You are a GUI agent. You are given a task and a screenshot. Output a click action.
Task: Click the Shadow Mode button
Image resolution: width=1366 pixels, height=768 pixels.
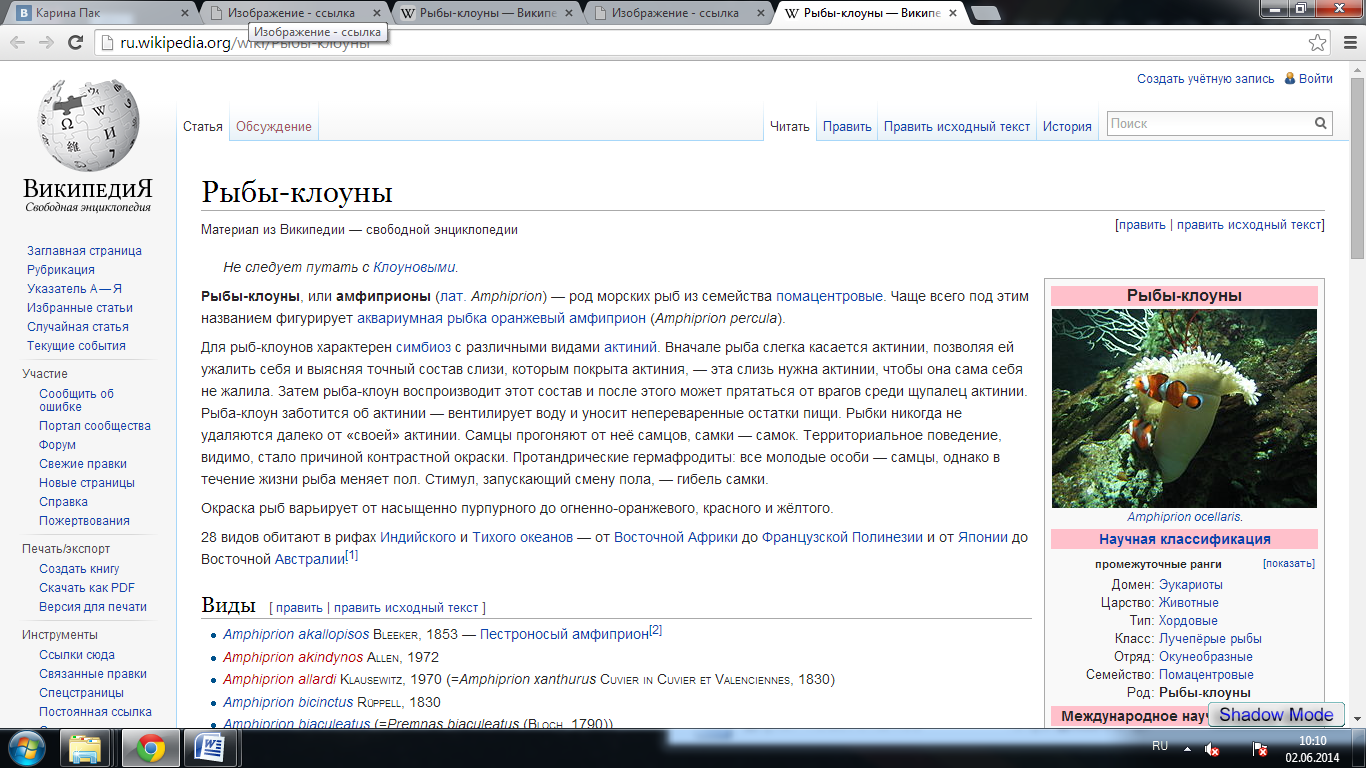[1276, 714]
